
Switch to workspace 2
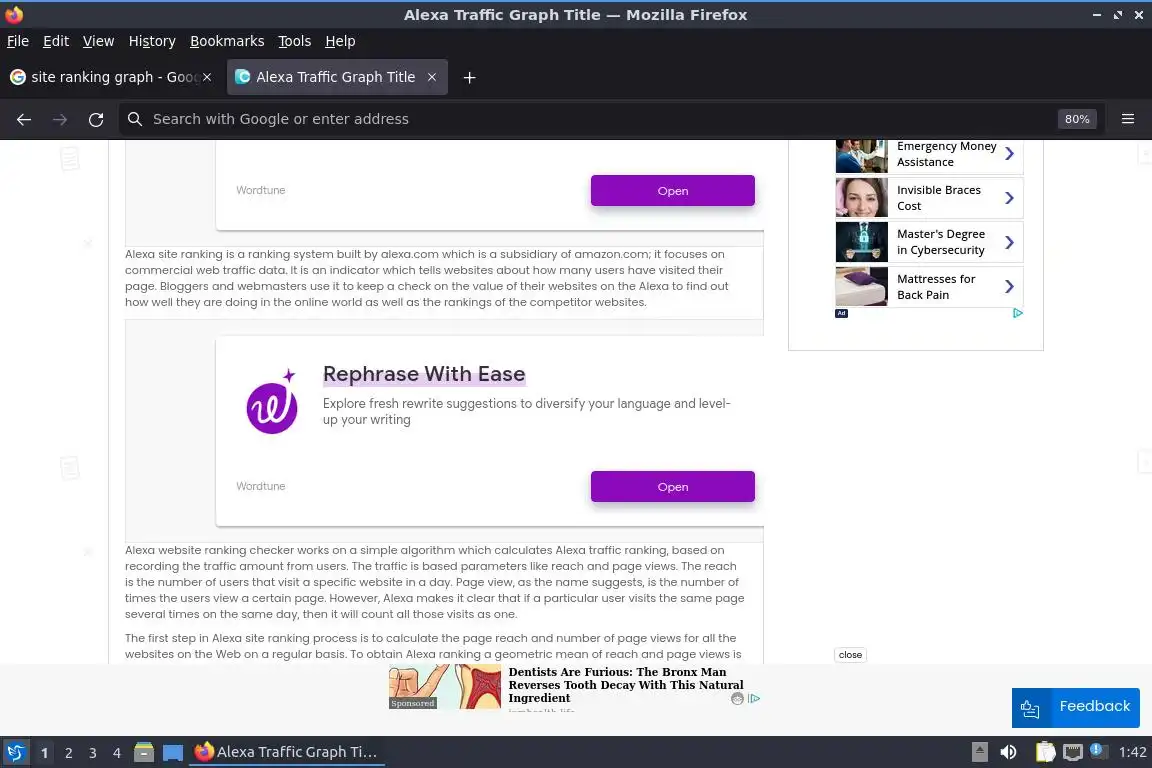click(68, 753)
